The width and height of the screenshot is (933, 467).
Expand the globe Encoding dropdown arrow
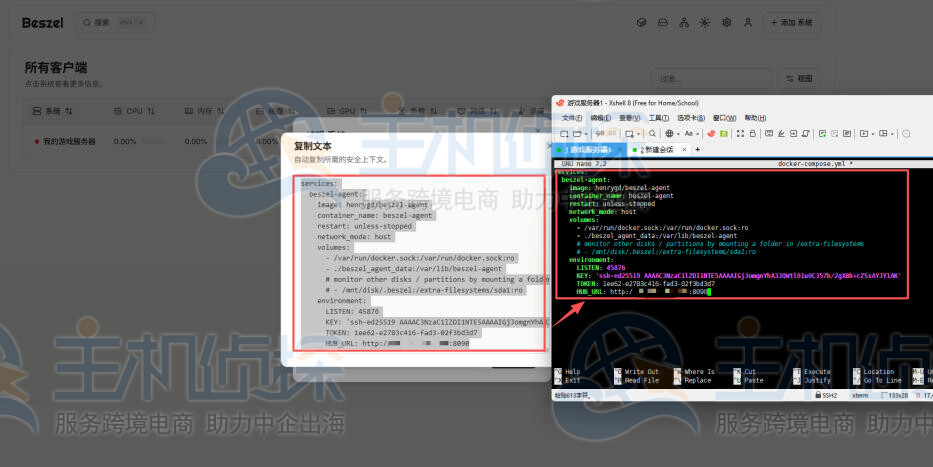point(678,134)
